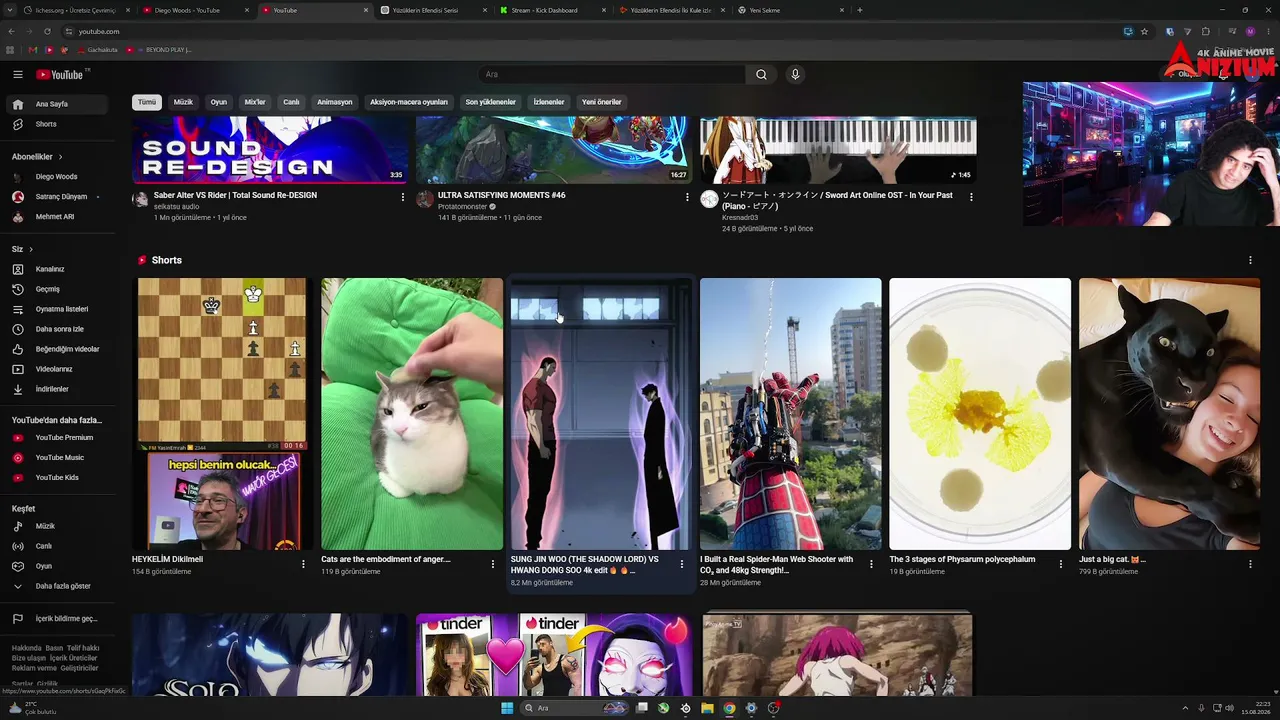Viewport: 1280px width, 720px height.
Task: Open Protatomonster channel name link
Action: click(x=460, y=206)
